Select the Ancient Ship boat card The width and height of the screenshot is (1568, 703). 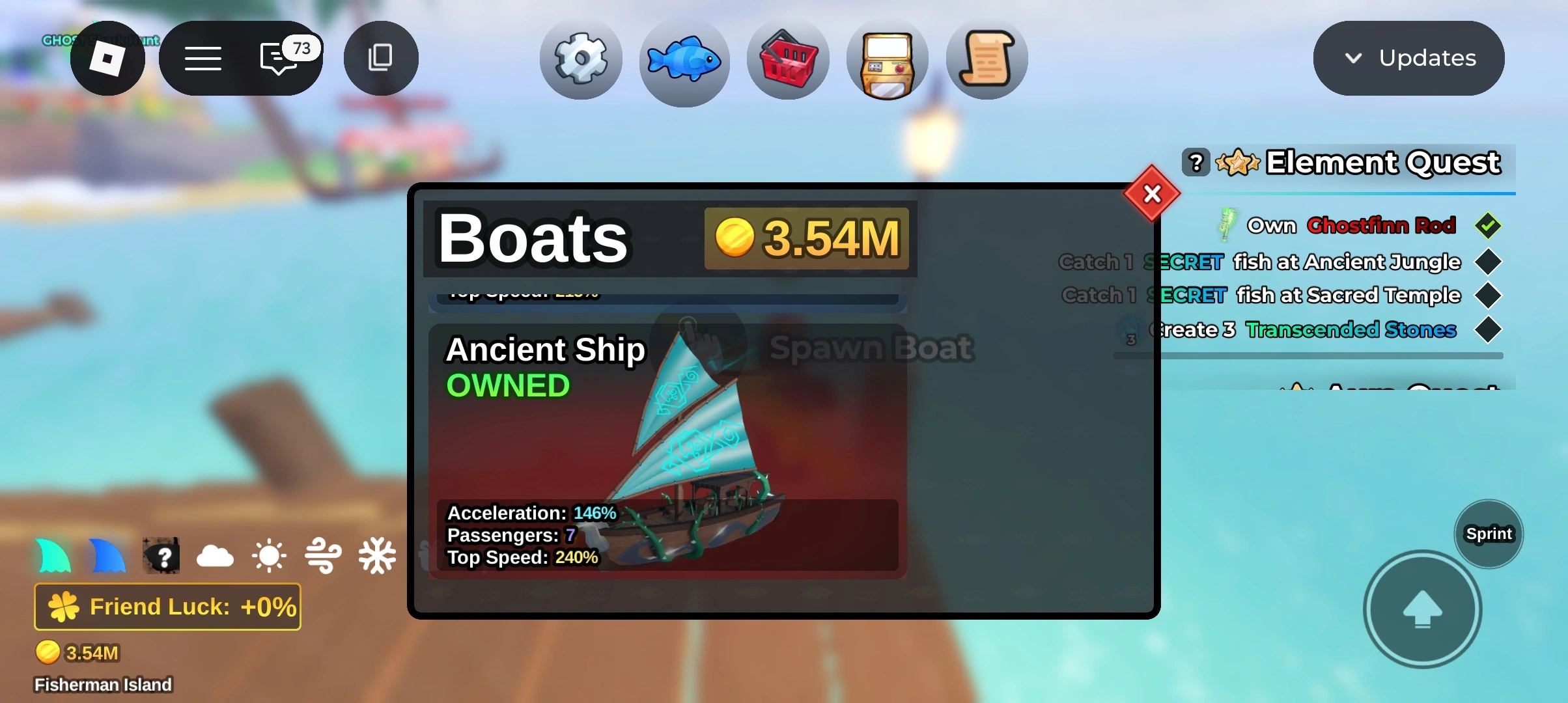(667, 450)
